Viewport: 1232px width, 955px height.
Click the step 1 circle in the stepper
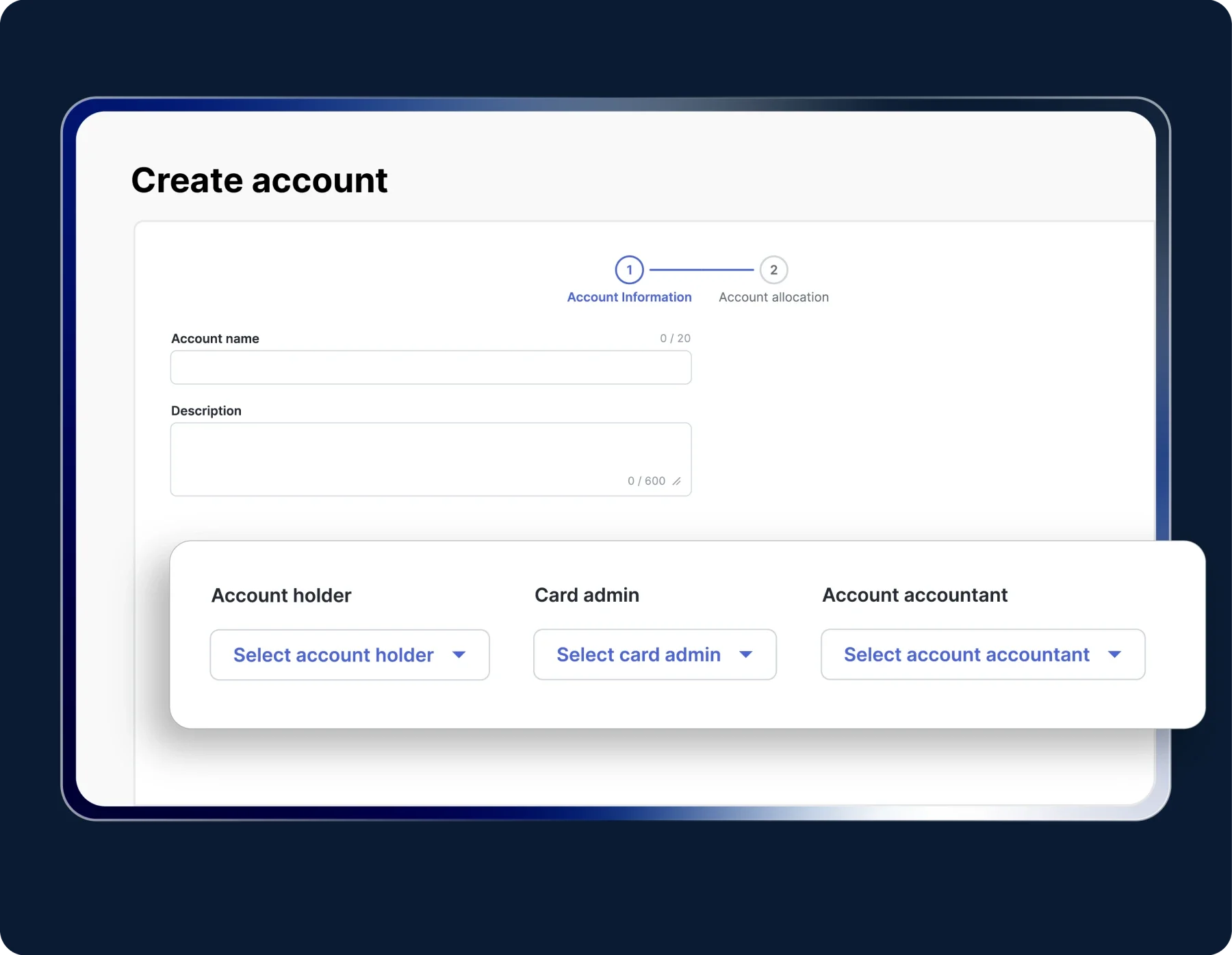tap(629, 270)
